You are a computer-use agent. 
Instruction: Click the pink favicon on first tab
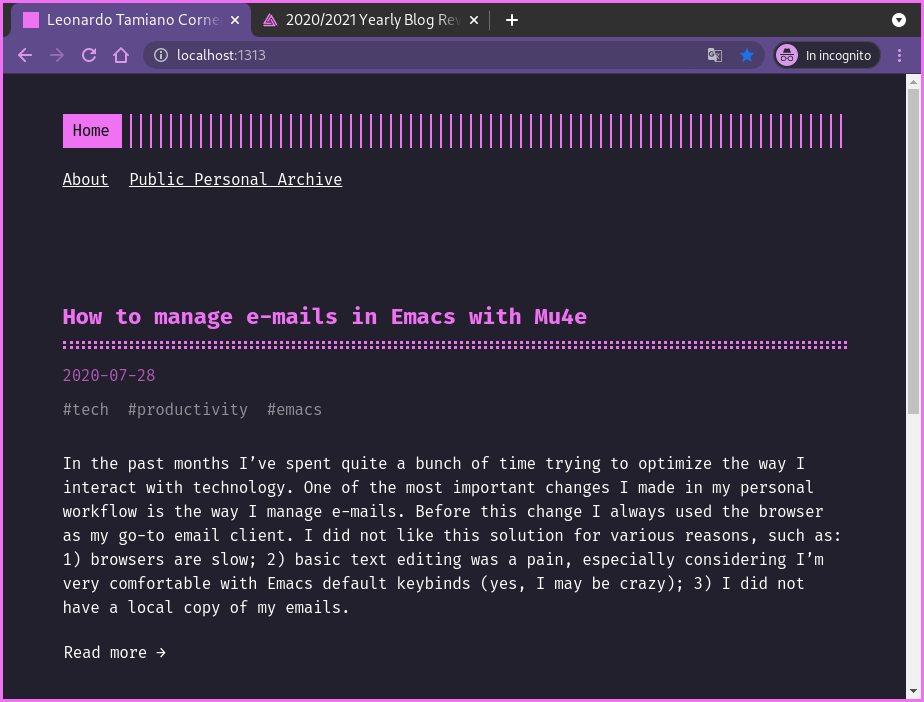pyautogui.click(x=31, y=20)
